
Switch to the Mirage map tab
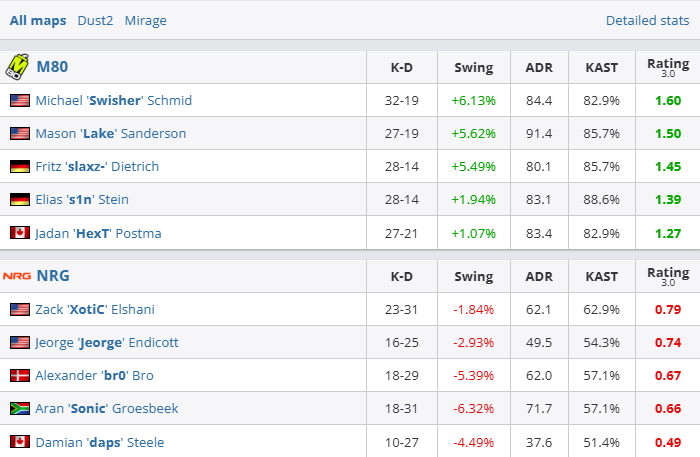pos(146,20)
